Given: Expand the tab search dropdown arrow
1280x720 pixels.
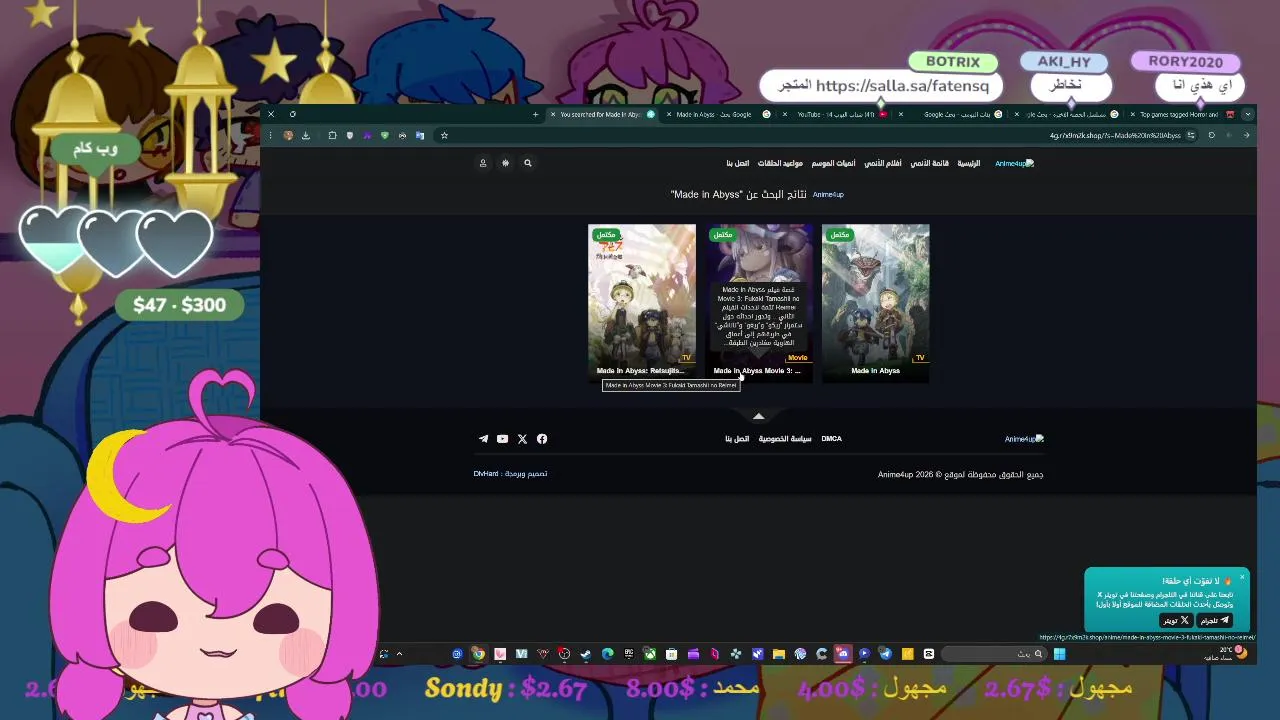Looking at the screenshot, I should pos(1247,114).
